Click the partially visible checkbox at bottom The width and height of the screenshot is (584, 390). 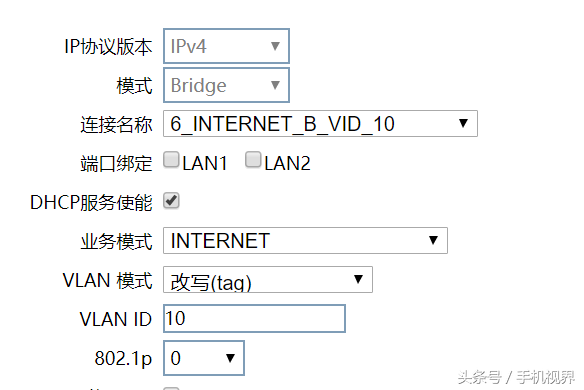click(x=171, y=388)
